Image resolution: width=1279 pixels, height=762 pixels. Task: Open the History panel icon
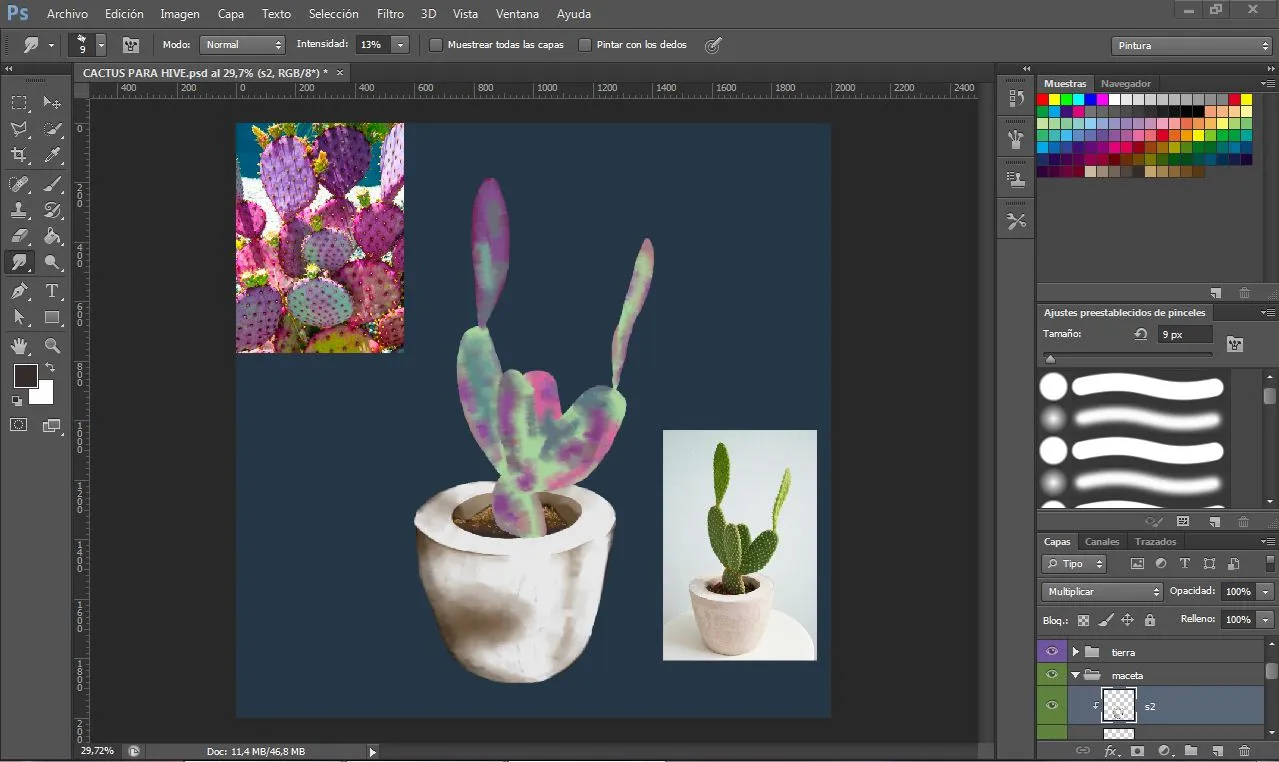point(1016,98)
